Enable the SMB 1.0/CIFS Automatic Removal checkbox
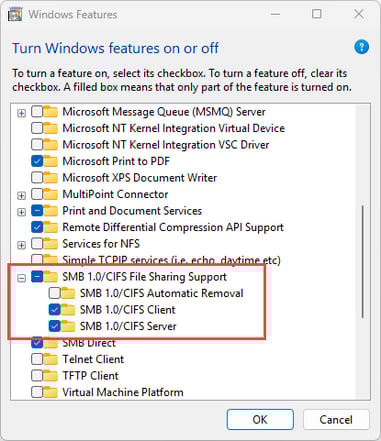 (54, 293)
